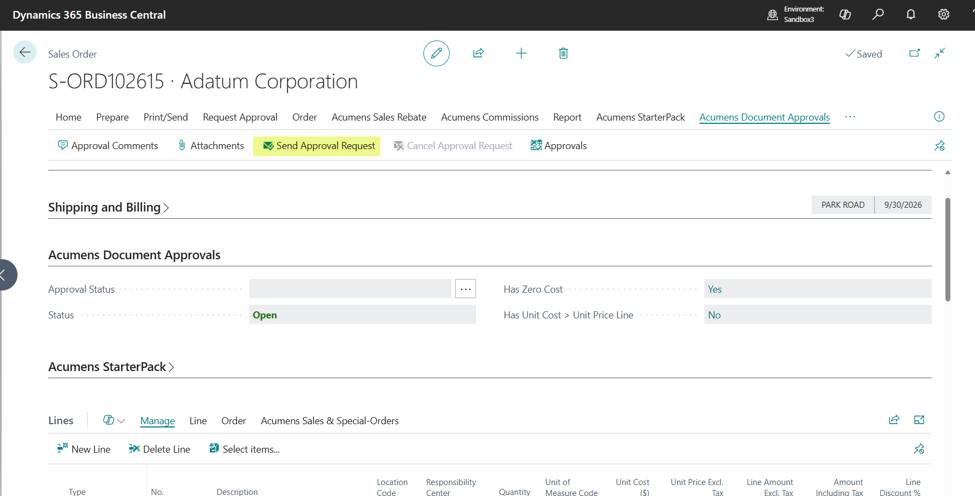View notifications via bell icon
Screen dimensions: 975x496
coord(911,14)
